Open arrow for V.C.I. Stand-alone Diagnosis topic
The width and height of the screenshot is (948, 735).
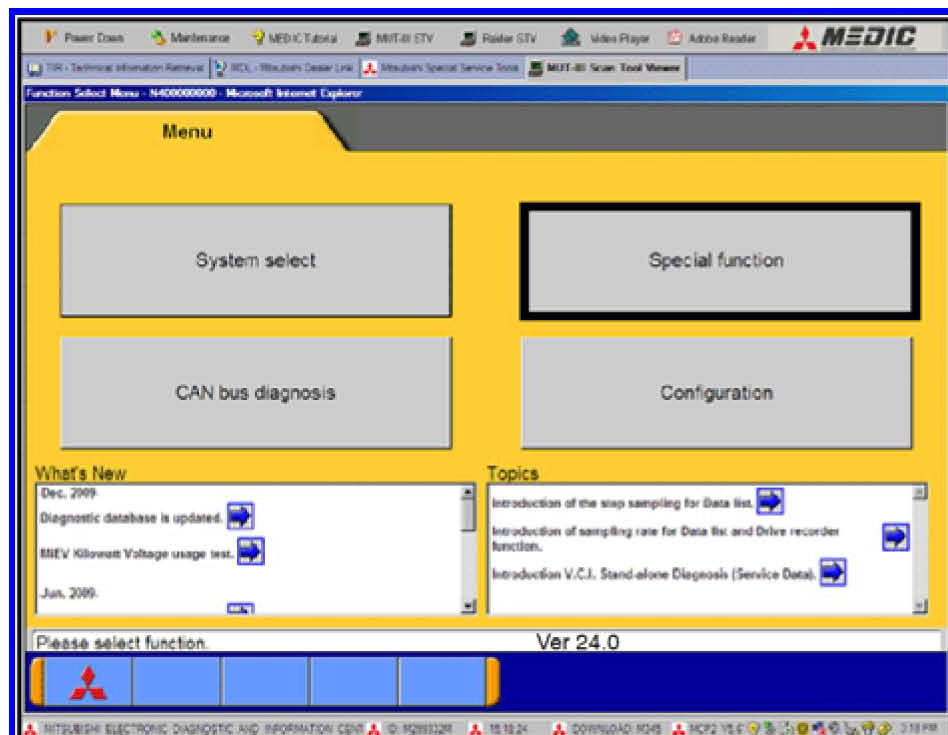832,572
